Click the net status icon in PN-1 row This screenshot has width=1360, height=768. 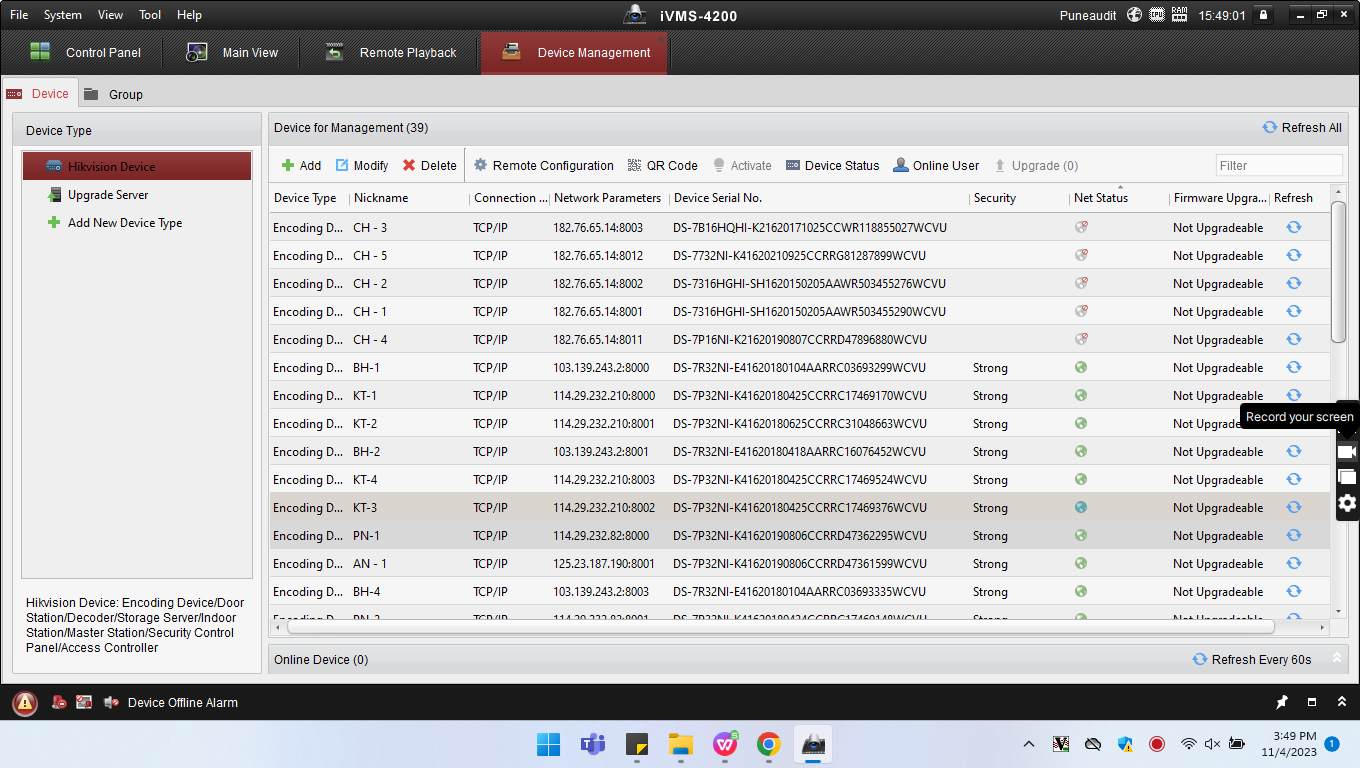click(1081, 535)
